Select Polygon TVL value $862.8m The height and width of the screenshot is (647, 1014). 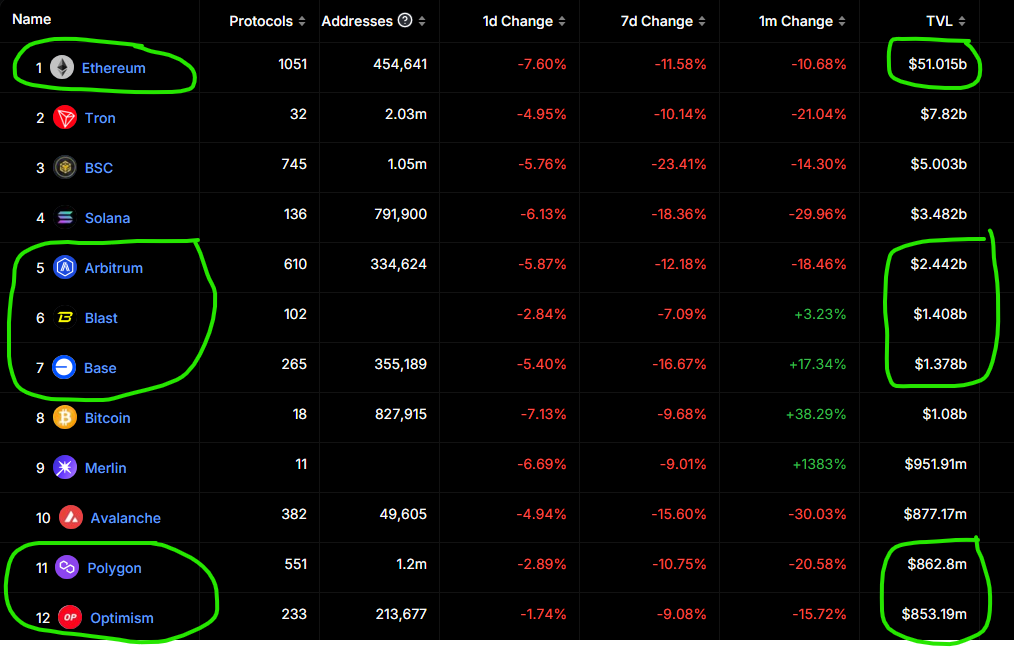tap(937, 564)
